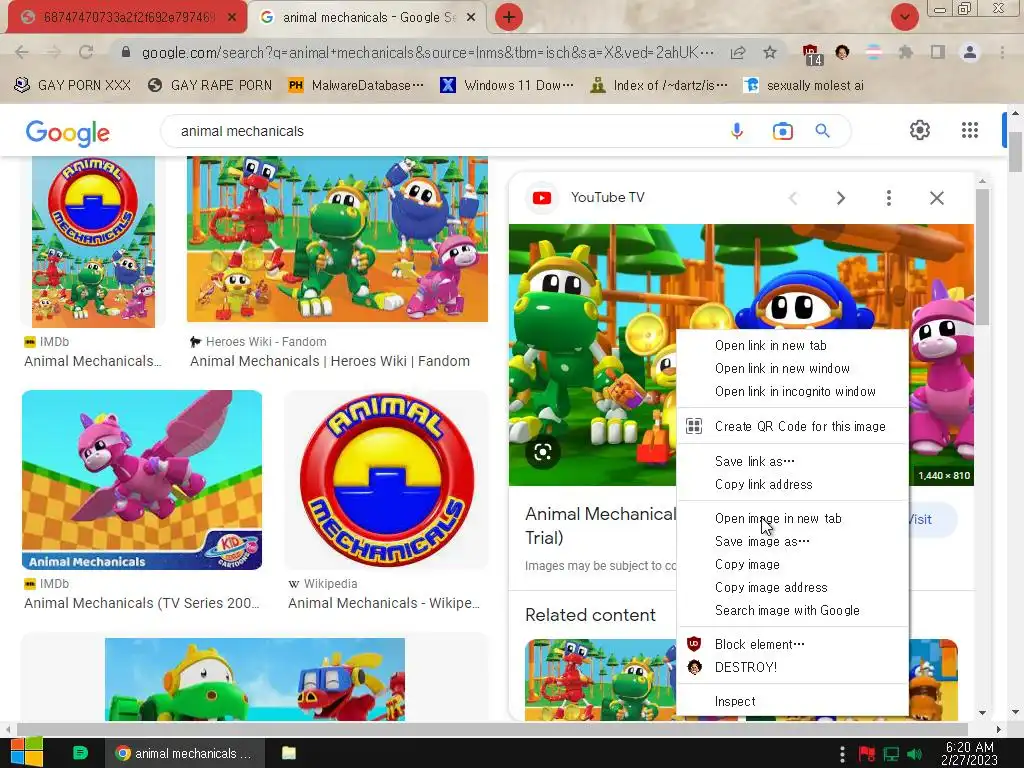Select Block element… entry
Image resolution: width=1024 pixels, height=768 pixels.
click(792, 644)
